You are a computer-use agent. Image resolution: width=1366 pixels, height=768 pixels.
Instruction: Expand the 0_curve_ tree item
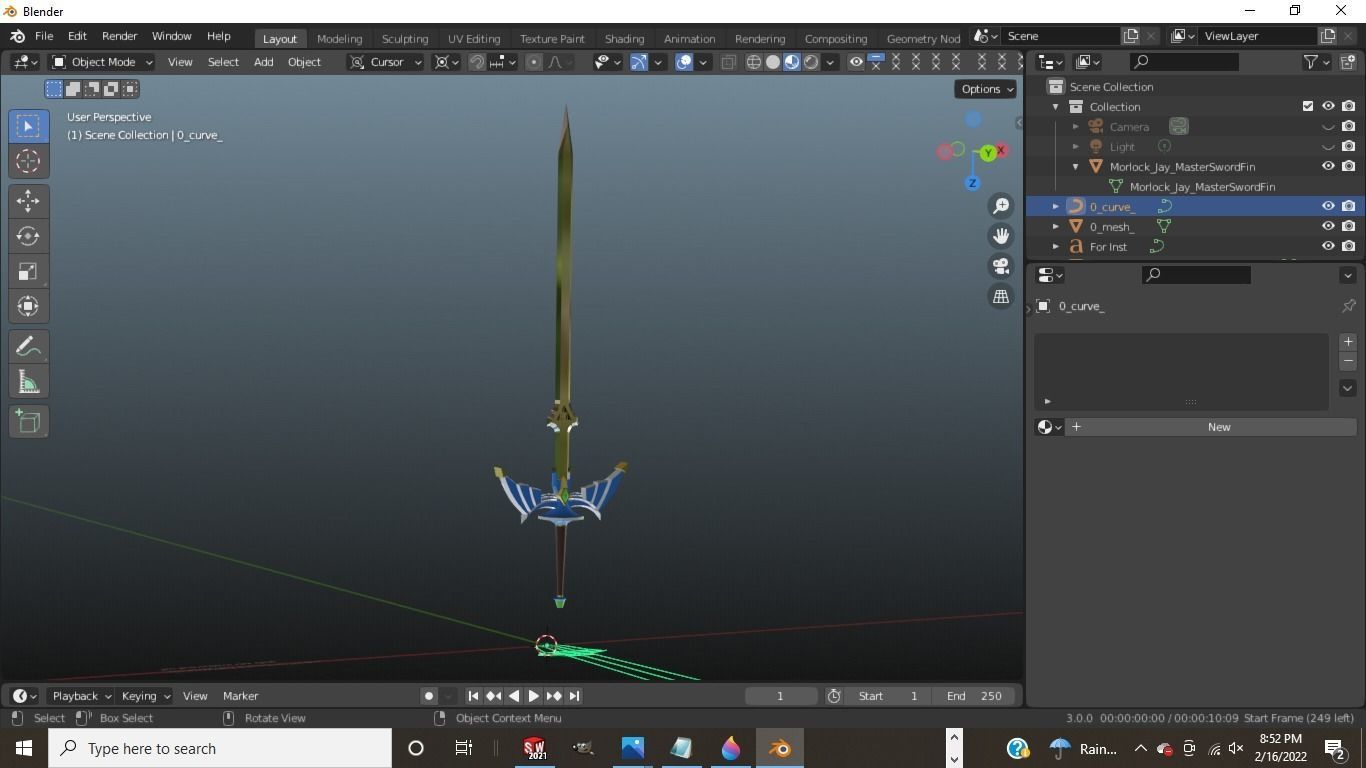(x=1055, y=206)
